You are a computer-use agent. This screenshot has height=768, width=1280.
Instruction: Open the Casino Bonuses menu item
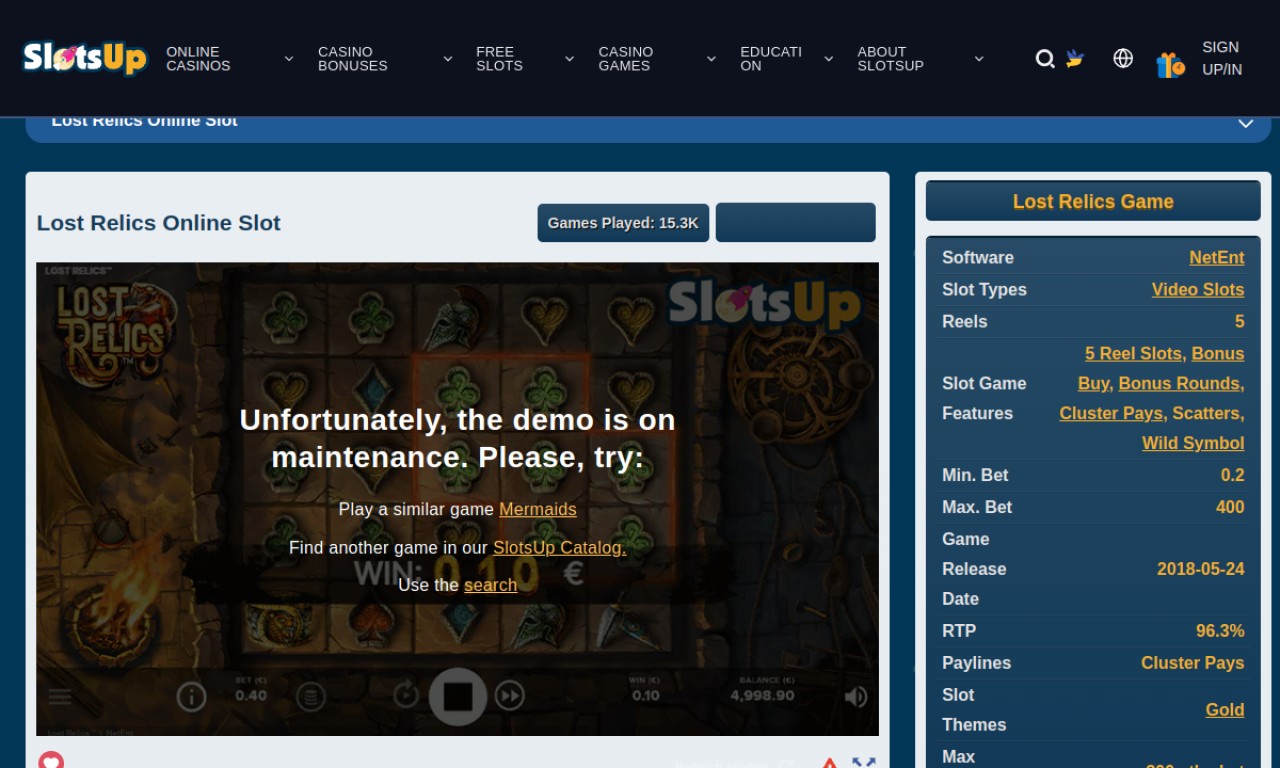[x=352, y=59]
